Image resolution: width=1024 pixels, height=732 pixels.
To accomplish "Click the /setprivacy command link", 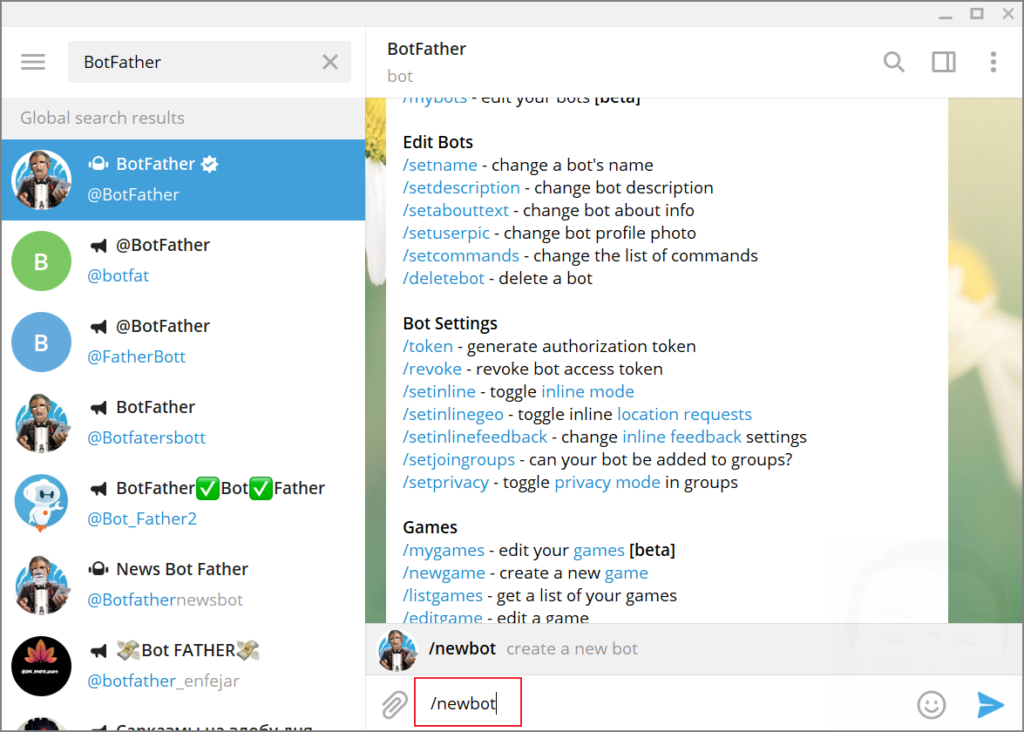I will (x=445, y=482).
